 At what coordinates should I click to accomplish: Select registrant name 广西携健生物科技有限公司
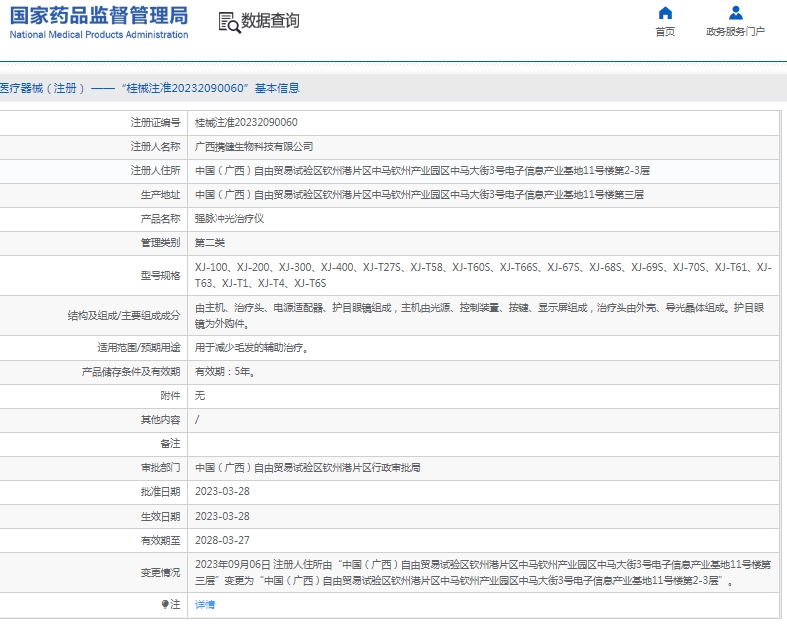(x=254, y=147)
